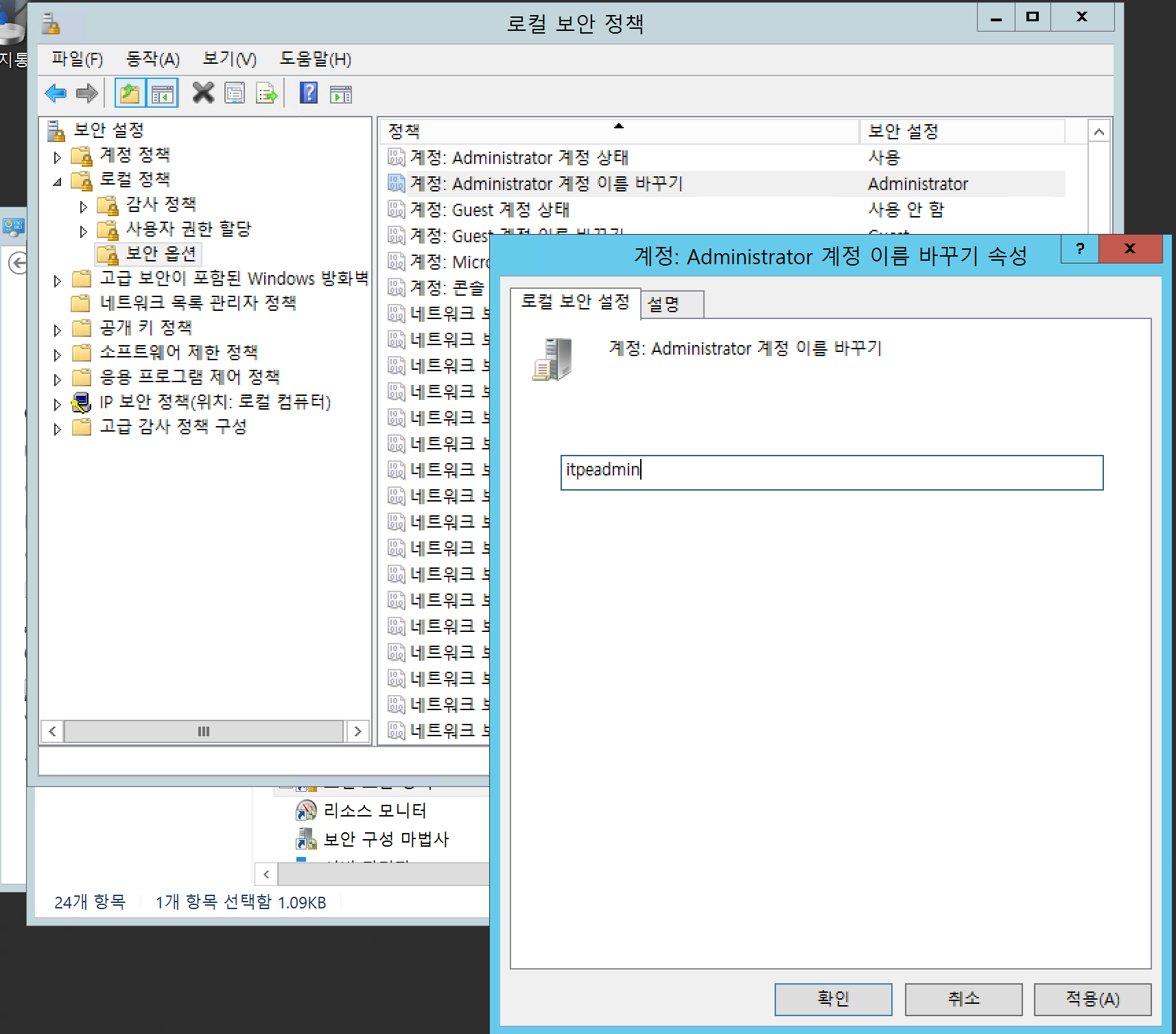The height and width of the screenshot is (1034, 1176).
Task: Select 계정: Guest 계정 상태 policy row
Action: click(726, 210)
